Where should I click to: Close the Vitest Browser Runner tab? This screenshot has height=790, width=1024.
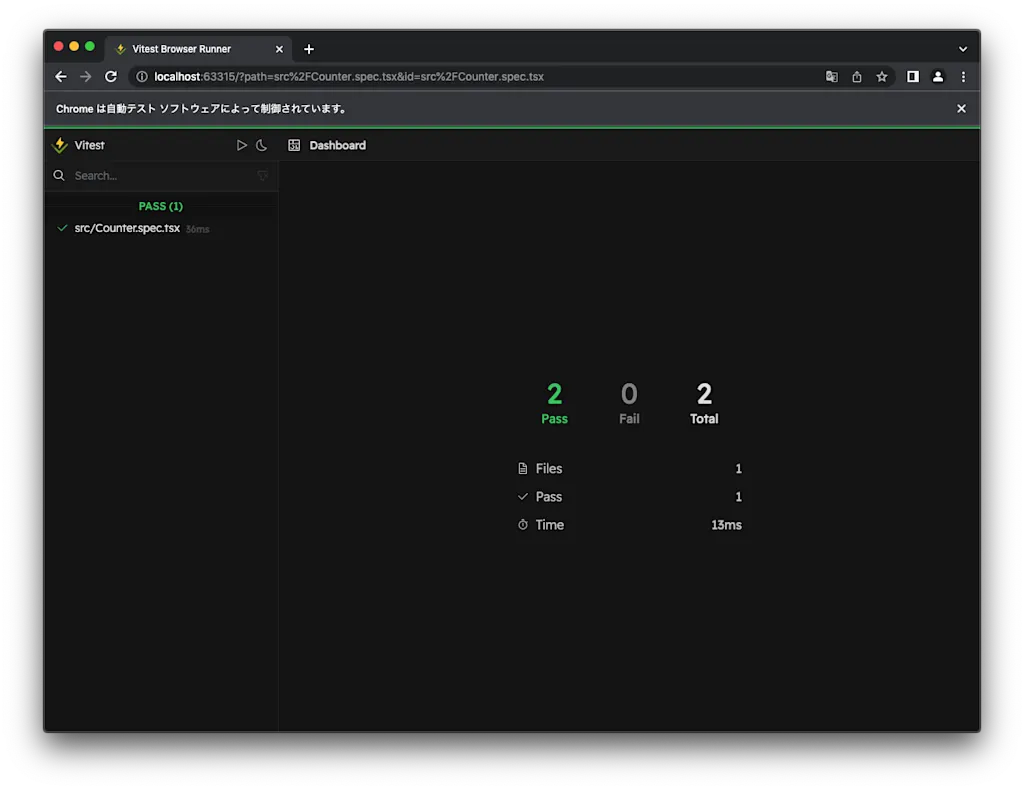point(279,49)
